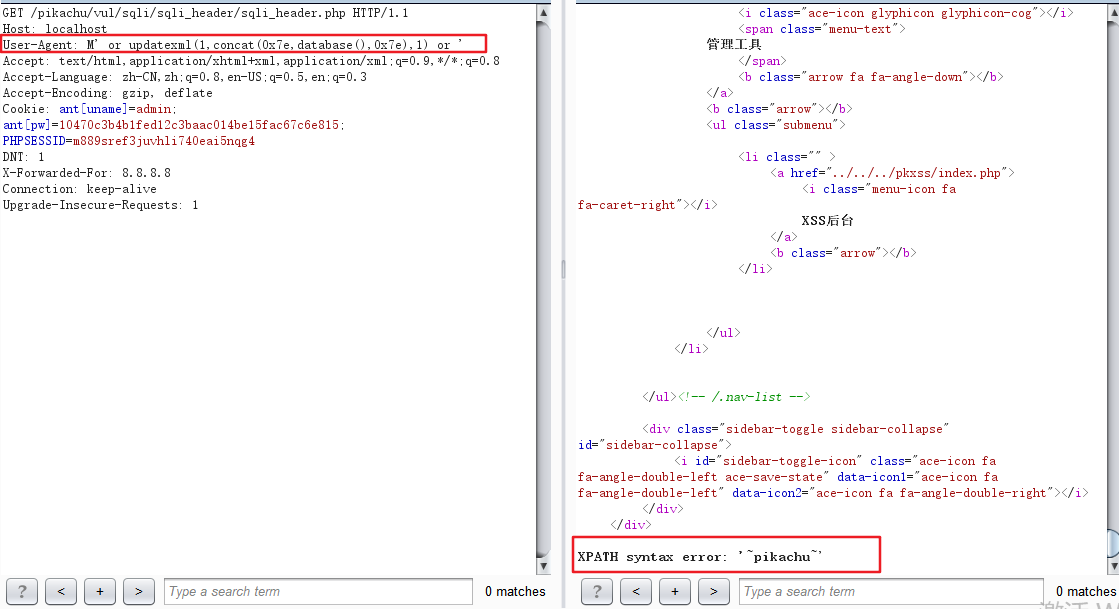The image size is (1119, 609).
Task: Click the DNT: 1 header line
Action: (24, 157)
